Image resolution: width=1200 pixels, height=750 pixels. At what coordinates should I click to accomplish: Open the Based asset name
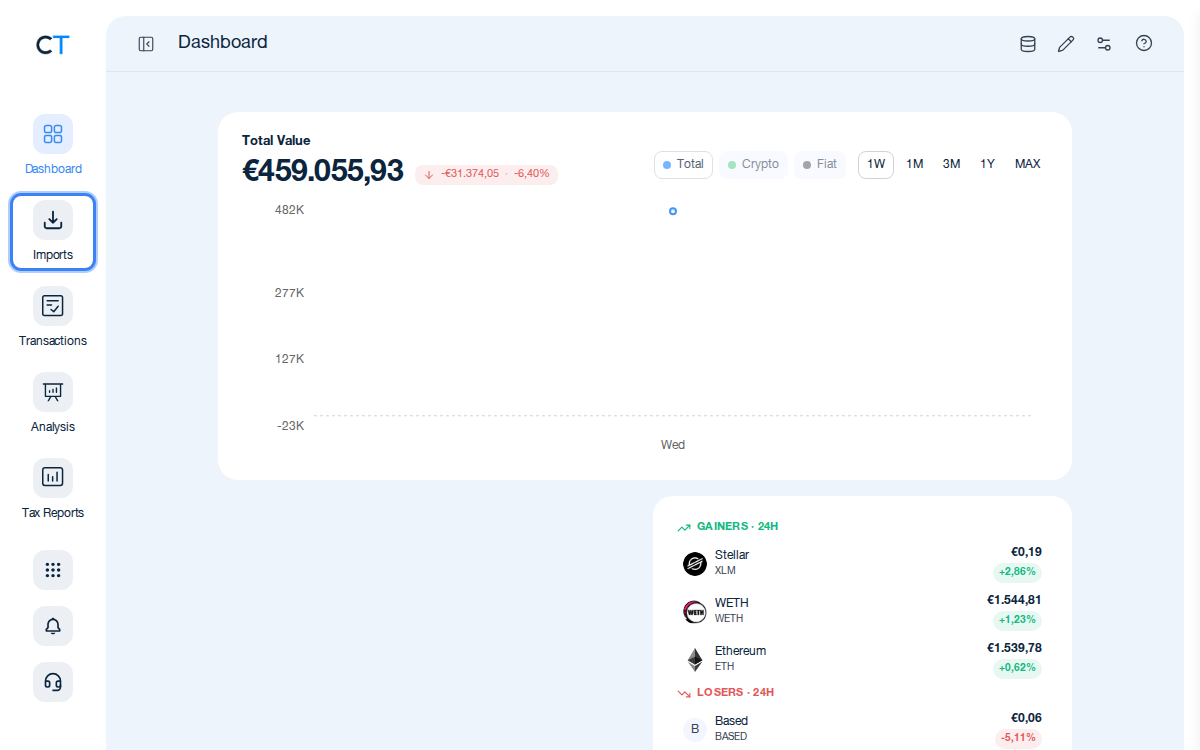pos(731,721)
